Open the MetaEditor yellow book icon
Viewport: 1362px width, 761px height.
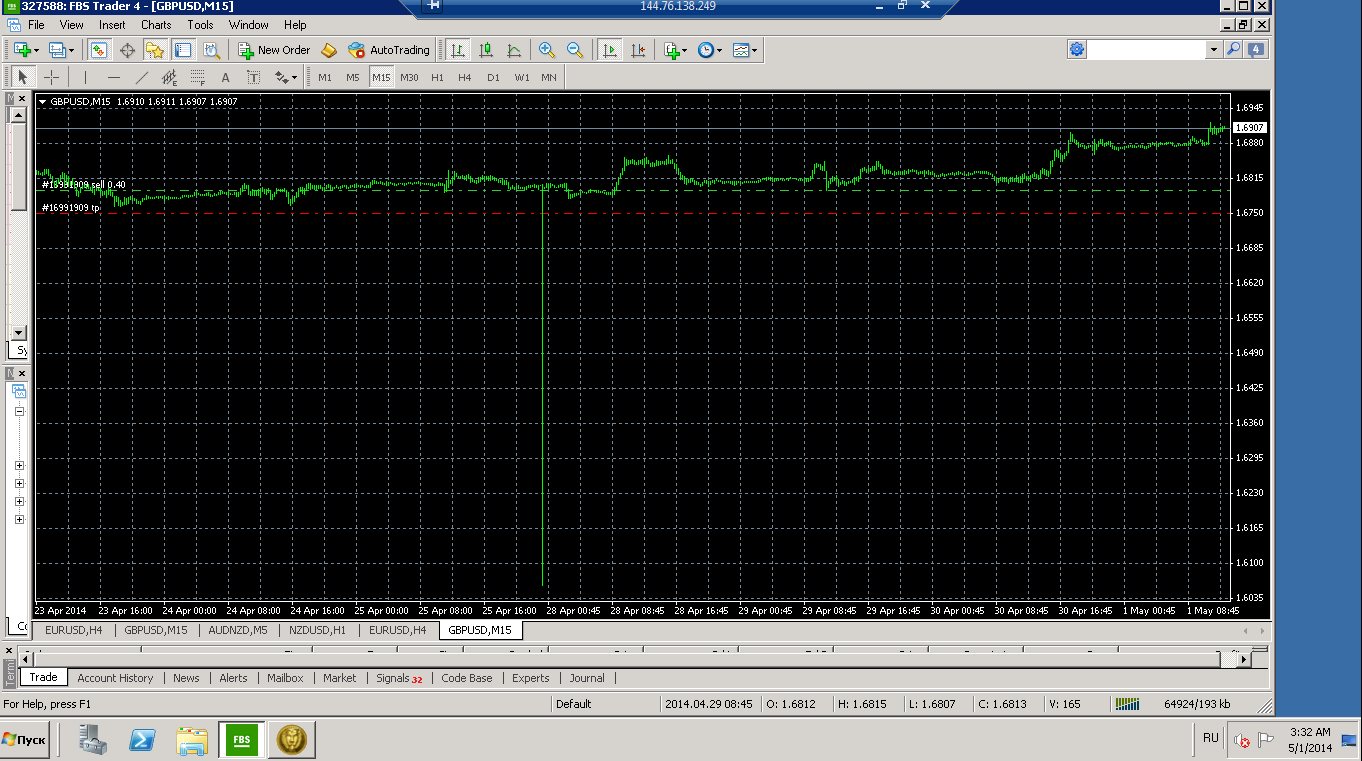[329, 49]
